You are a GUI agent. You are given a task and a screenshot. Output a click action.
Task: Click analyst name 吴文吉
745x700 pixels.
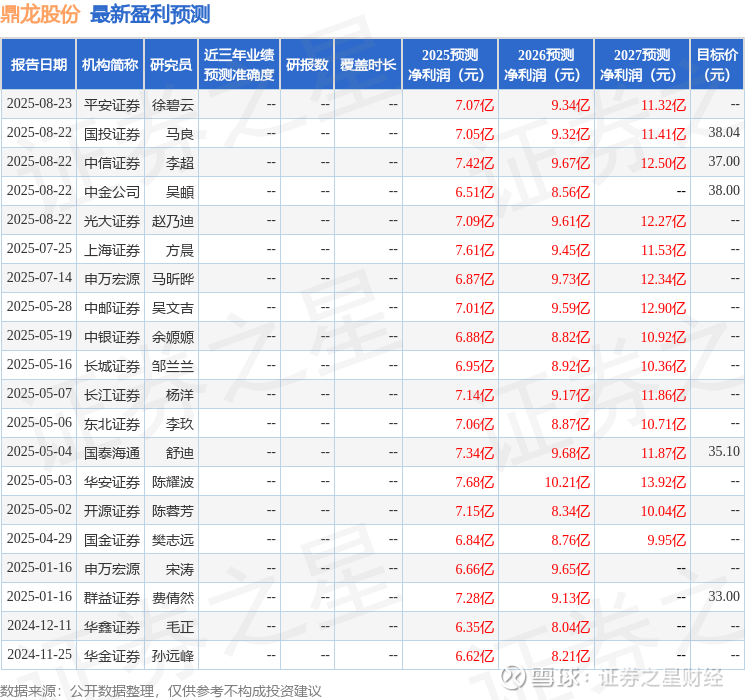(x=172, y=308)
